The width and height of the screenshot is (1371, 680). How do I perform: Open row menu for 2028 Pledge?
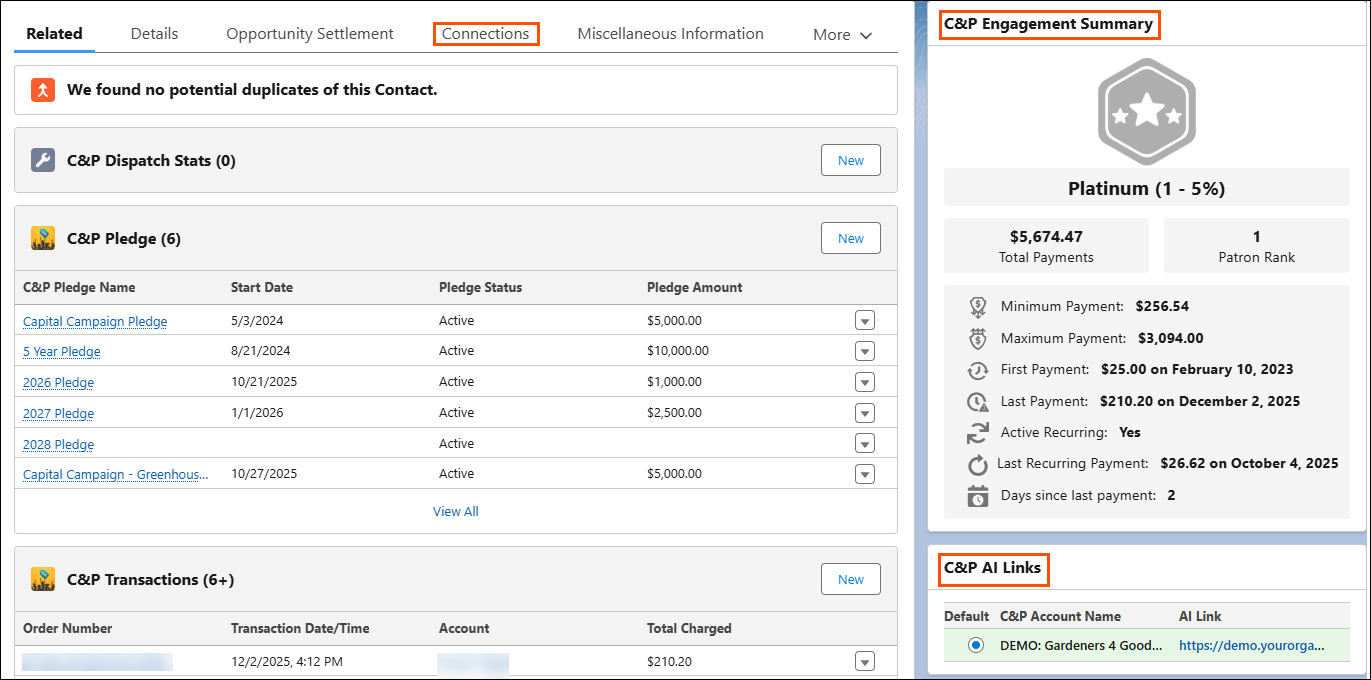(x=865, y=444)
